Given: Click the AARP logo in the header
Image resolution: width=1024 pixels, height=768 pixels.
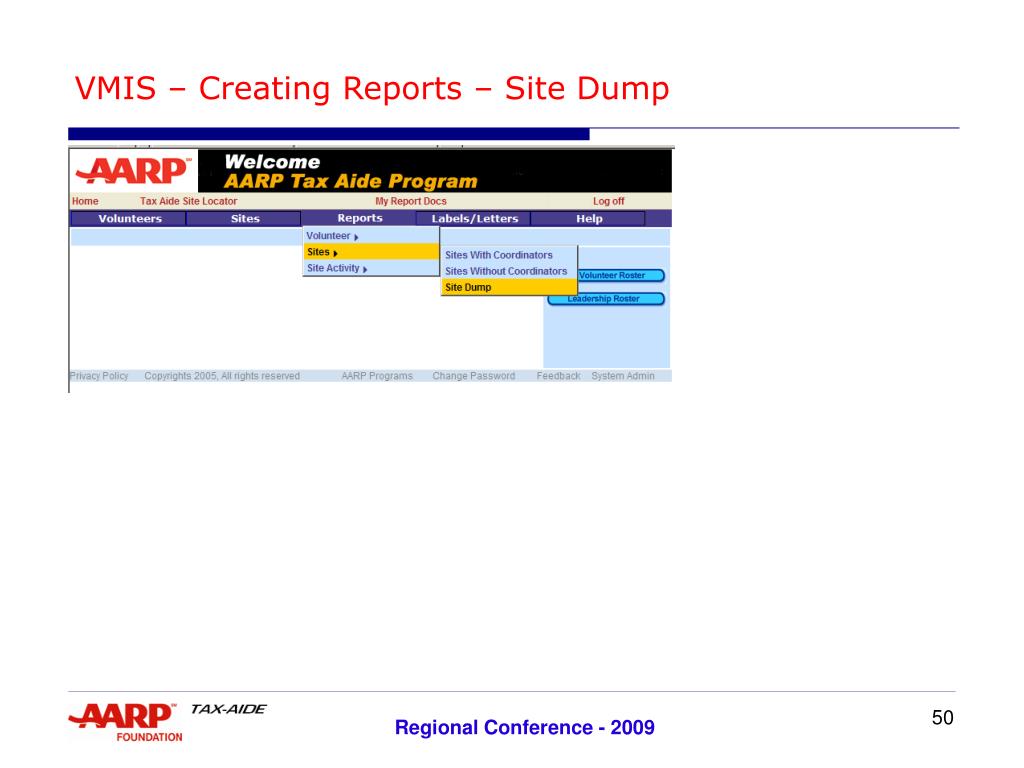Looking at the screenshot, I should point(134,171).
